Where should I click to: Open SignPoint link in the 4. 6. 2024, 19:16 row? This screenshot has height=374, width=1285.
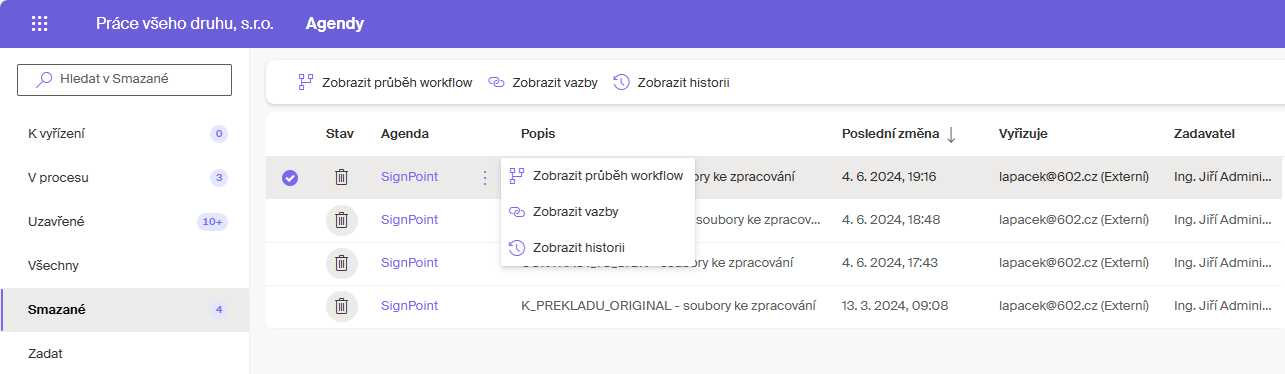[409, 177]
